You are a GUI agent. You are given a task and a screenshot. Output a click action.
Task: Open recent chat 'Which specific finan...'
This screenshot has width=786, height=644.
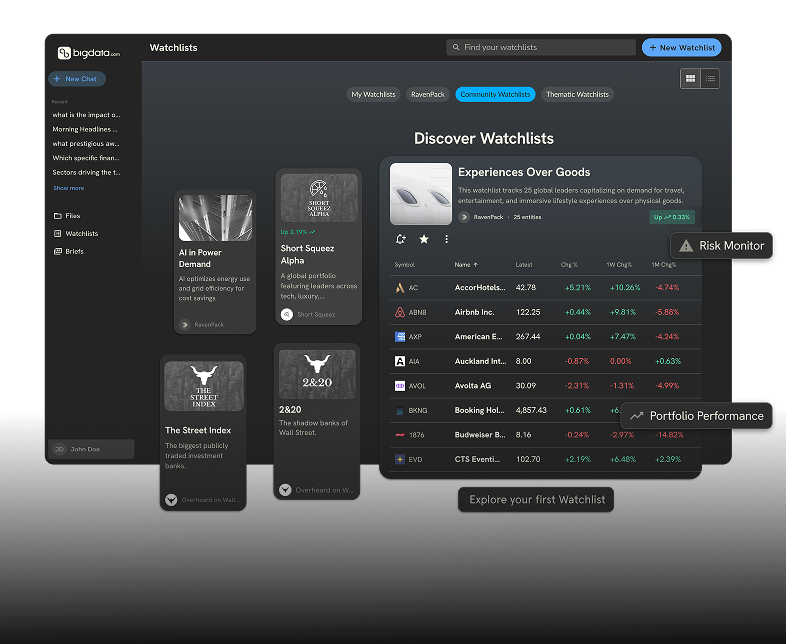[x=86, y=158]
